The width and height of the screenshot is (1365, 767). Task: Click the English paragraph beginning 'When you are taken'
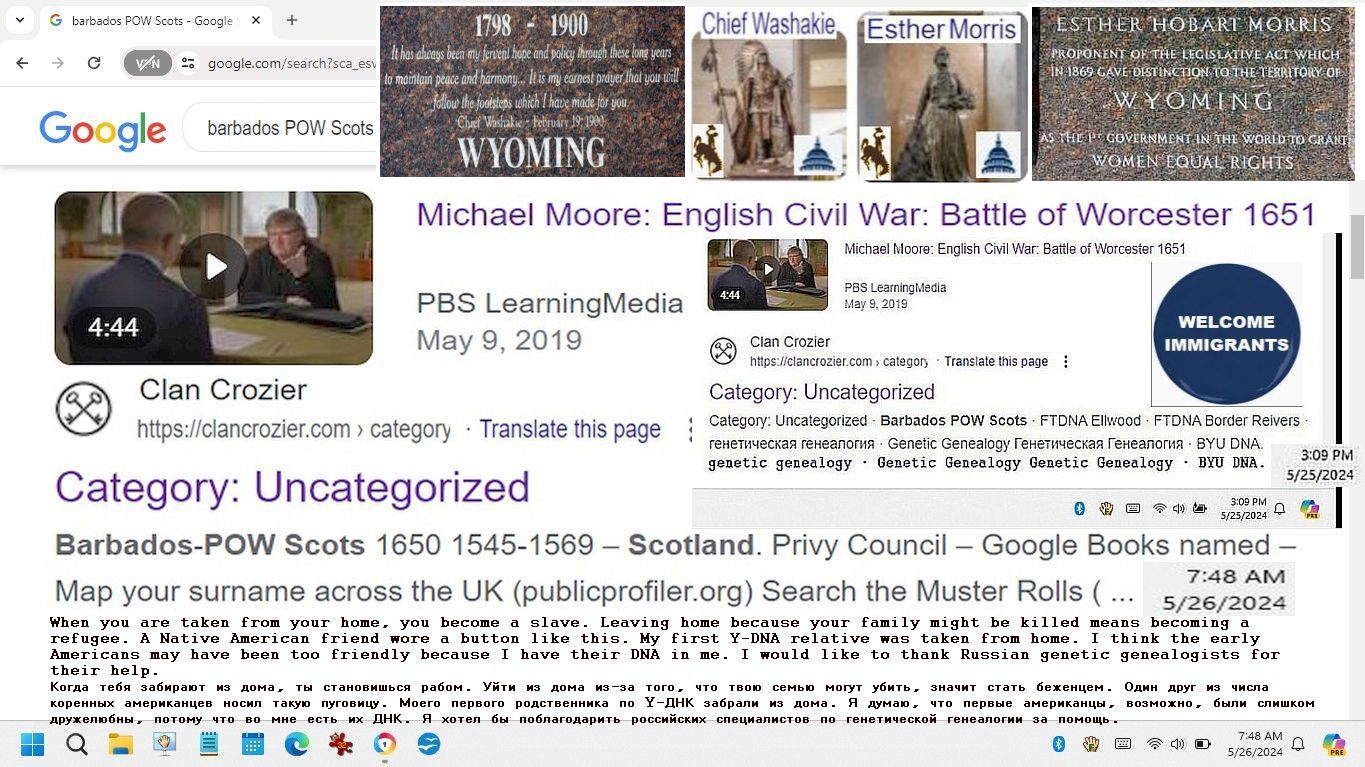(665, 646)
